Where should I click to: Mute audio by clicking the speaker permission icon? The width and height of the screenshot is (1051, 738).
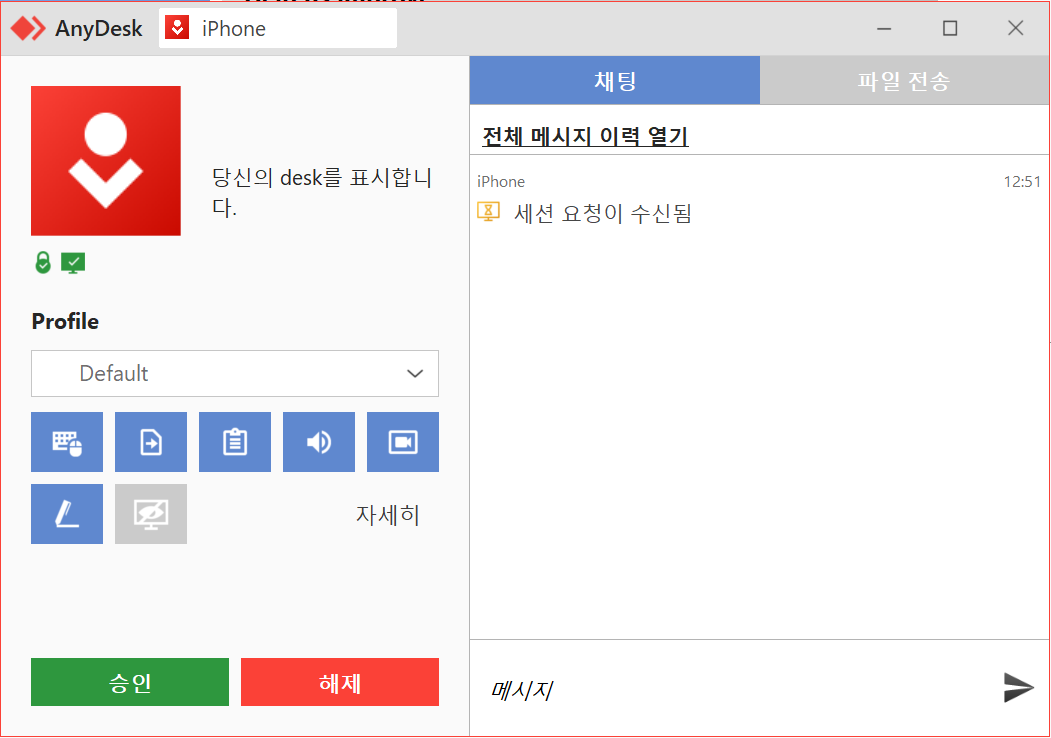tap(318, 441)
